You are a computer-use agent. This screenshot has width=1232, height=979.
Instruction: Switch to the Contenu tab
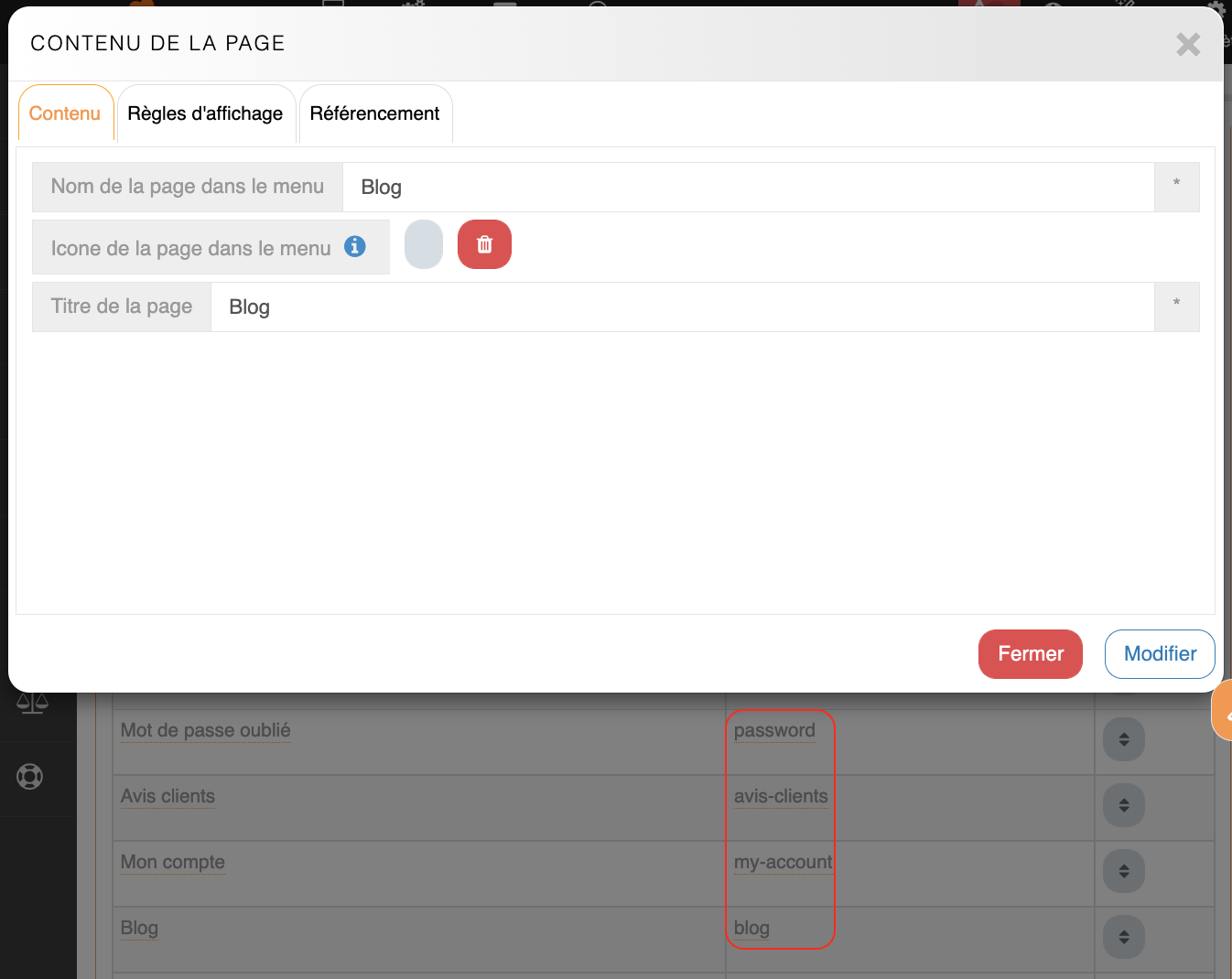point(65,113)
